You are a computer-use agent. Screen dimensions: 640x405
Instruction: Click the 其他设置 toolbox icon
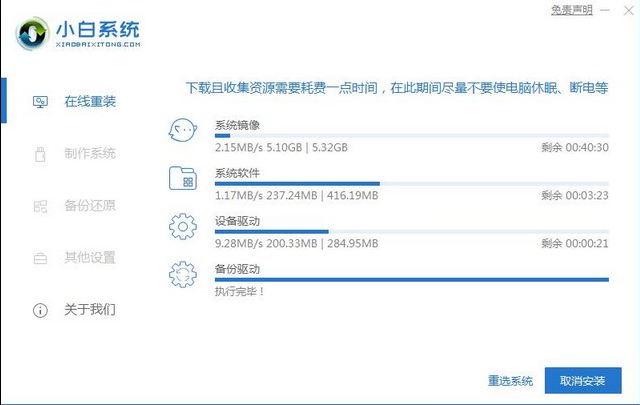(x=40, y=258)
